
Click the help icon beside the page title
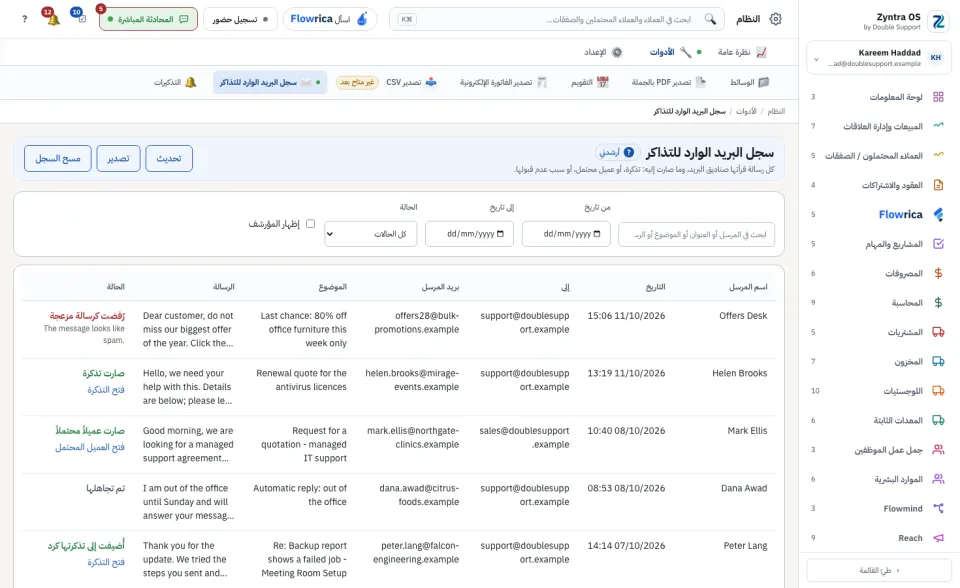click(628, 153)
